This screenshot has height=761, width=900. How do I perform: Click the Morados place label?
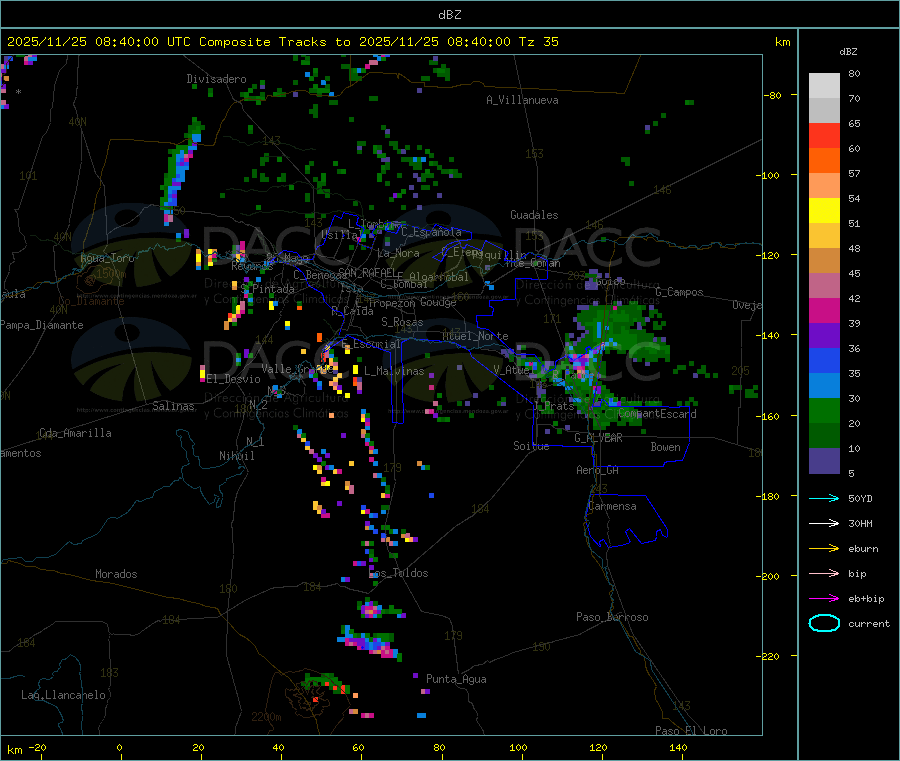(x=116, y=574)
